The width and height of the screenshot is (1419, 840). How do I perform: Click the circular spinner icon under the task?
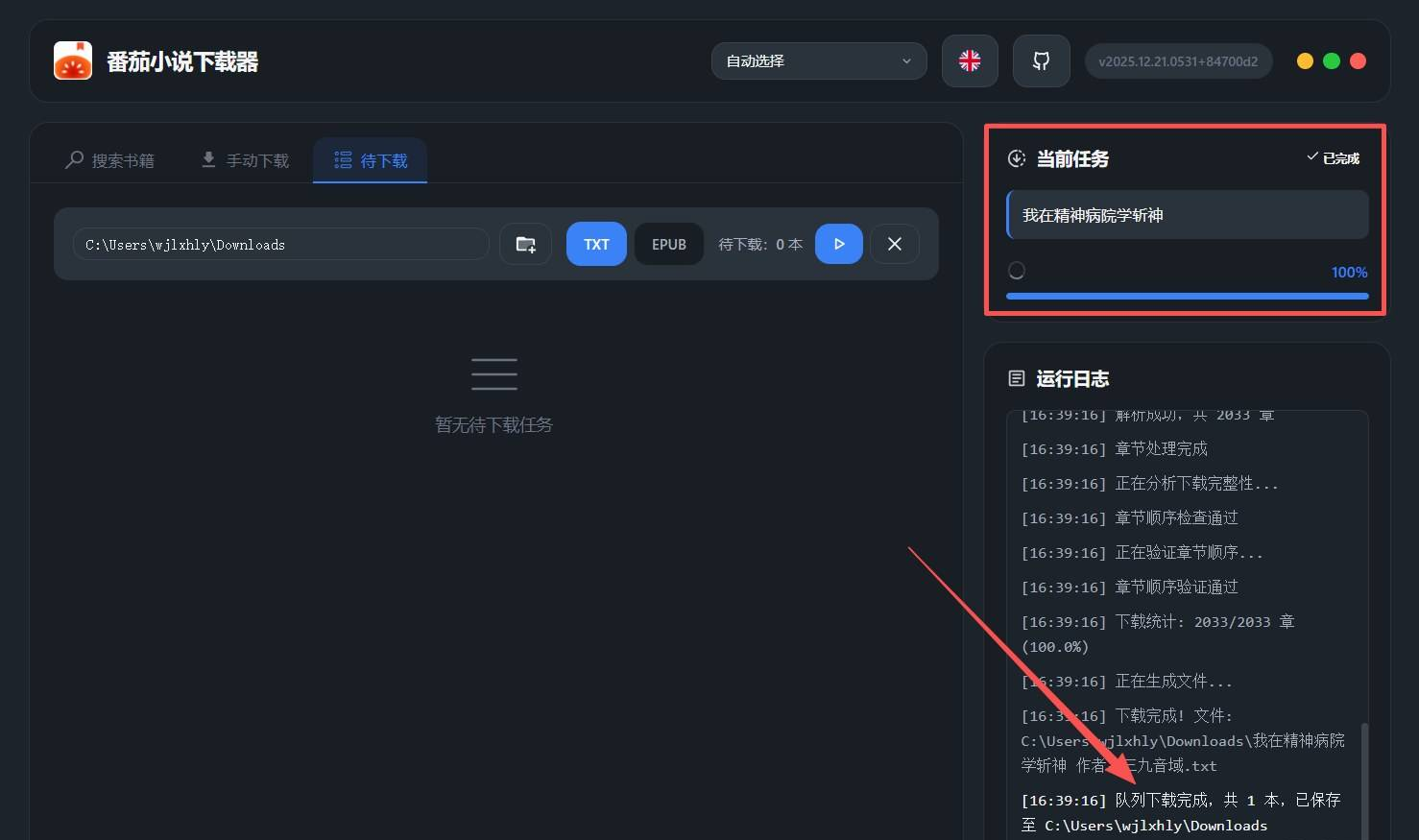1017,271
